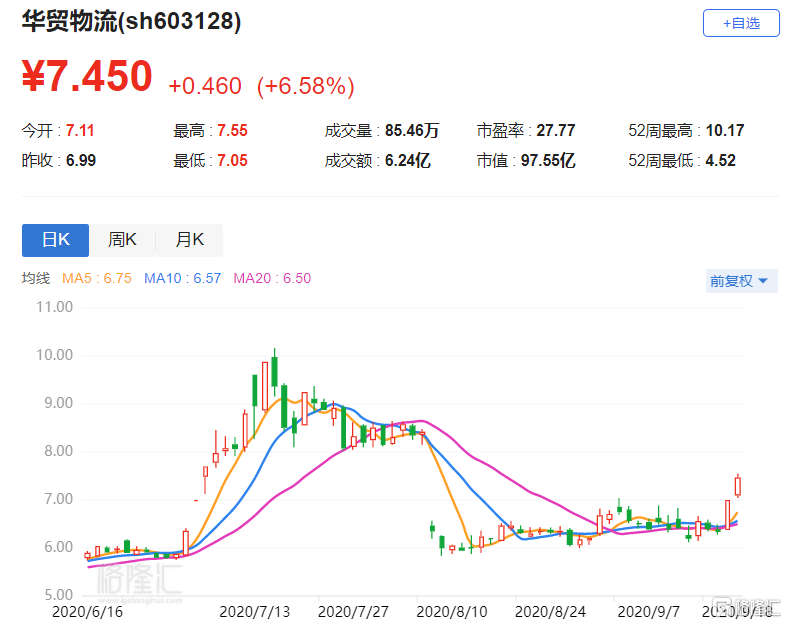Add stock with +自选 button
This screenshot has width=787, height=624.
click(x=741, y=23)
